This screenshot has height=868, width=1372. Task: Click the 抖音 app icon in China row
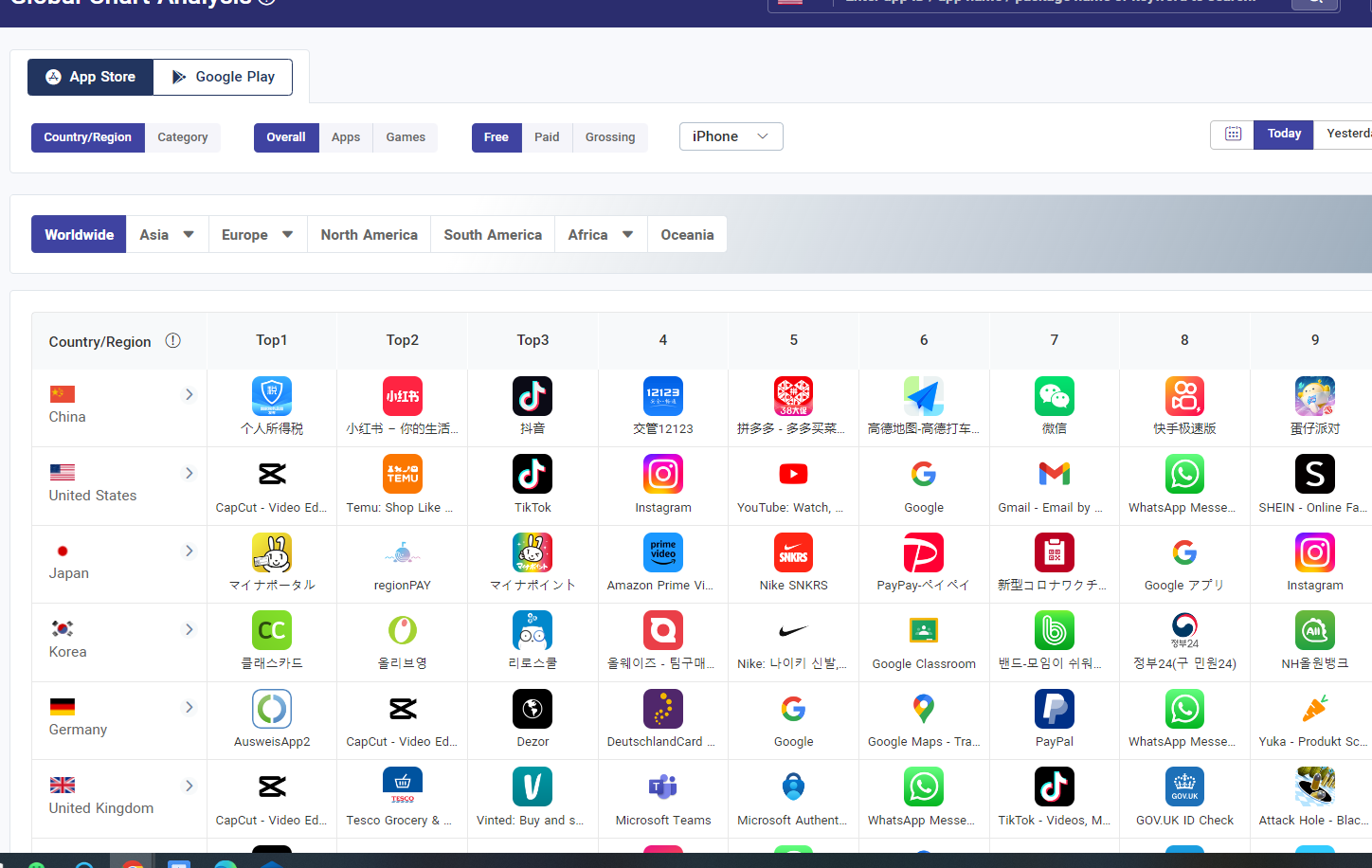coord(533,396)
